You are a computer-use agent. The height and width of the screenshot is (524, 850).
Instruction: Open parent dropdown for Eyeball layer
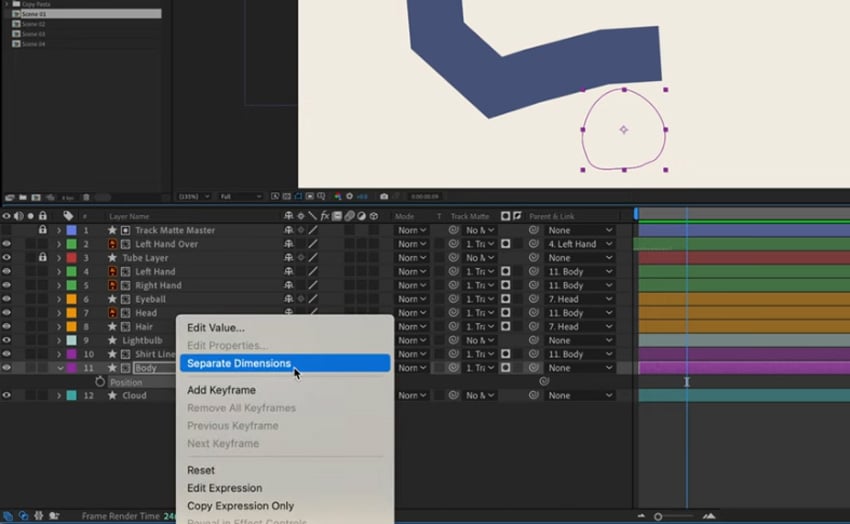click(x=579, y=299)
